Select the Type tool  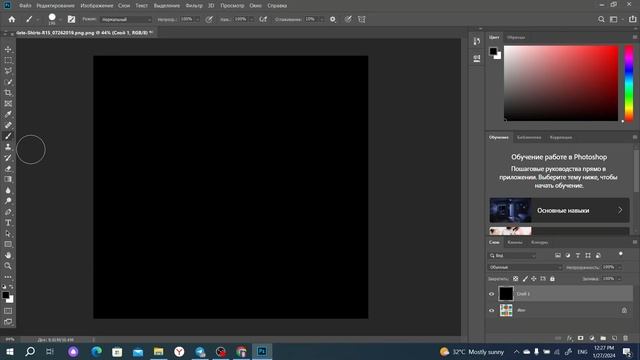click(x=8, y=222)
